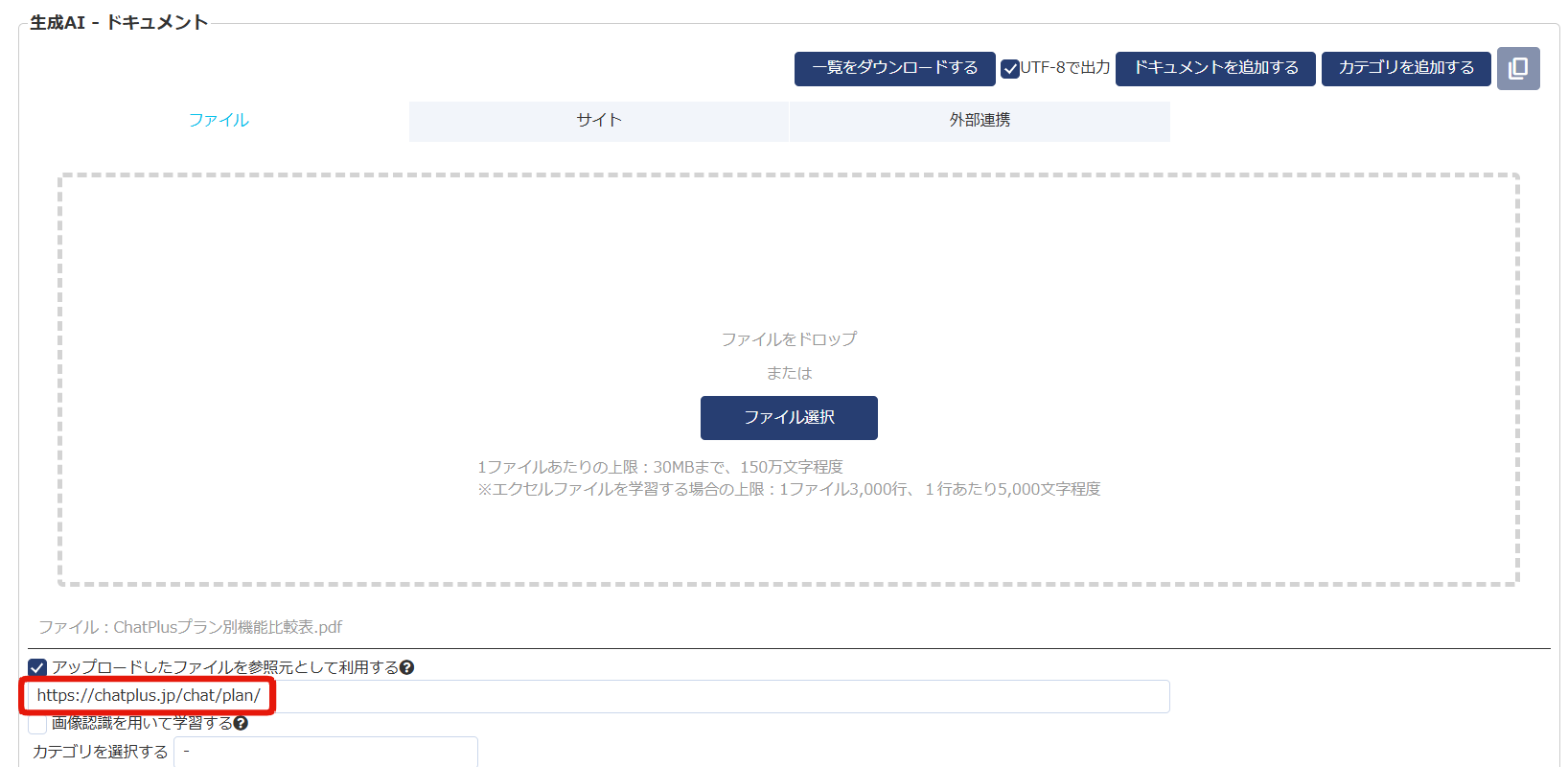This screenshot has height=767, width=1568.
Task: Click the ChatPlusプラン別機能比較表.pdf file name
Action: click(228, 627)
